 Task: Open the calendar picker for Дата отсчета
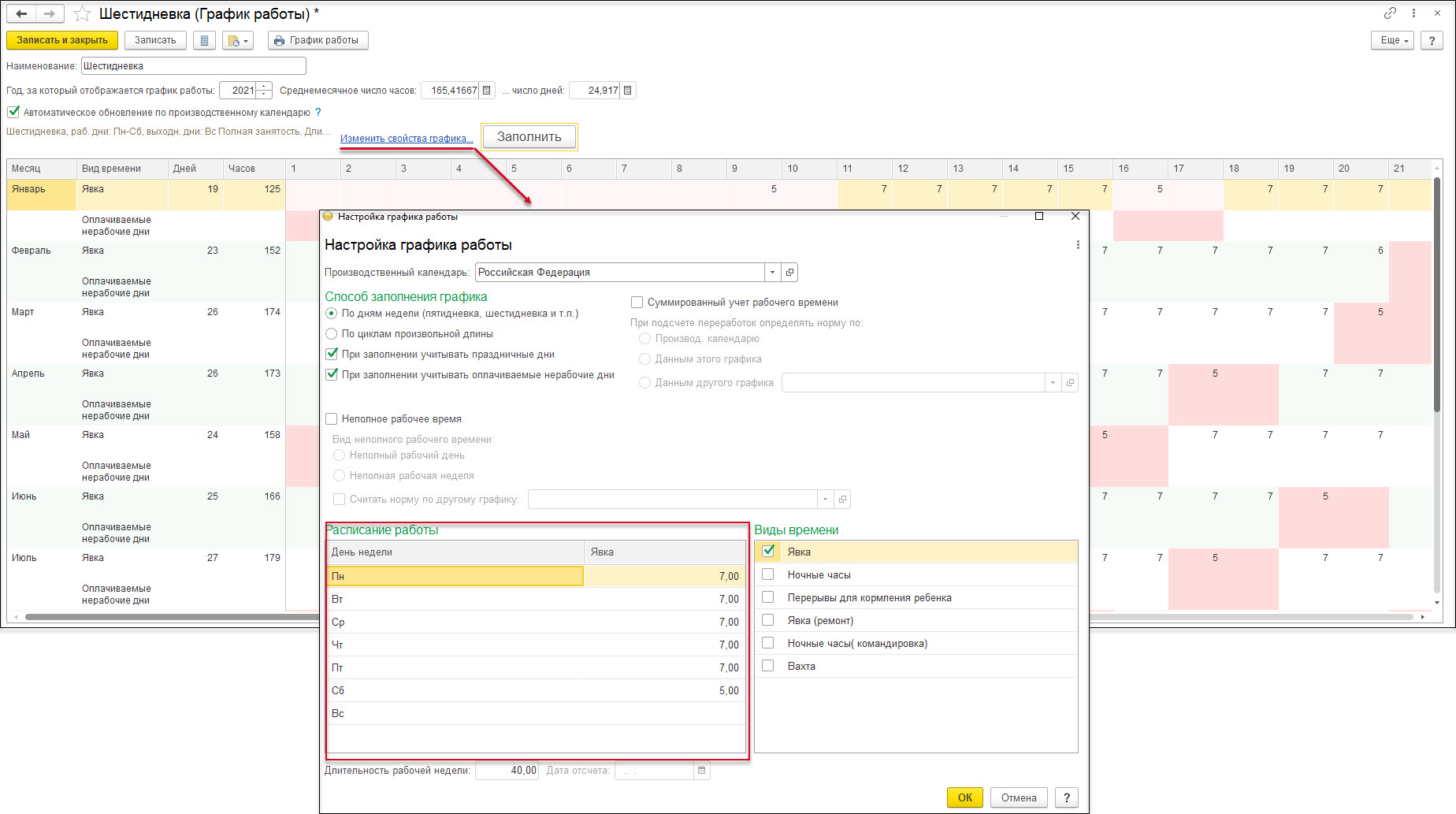(x=701, y=771)
